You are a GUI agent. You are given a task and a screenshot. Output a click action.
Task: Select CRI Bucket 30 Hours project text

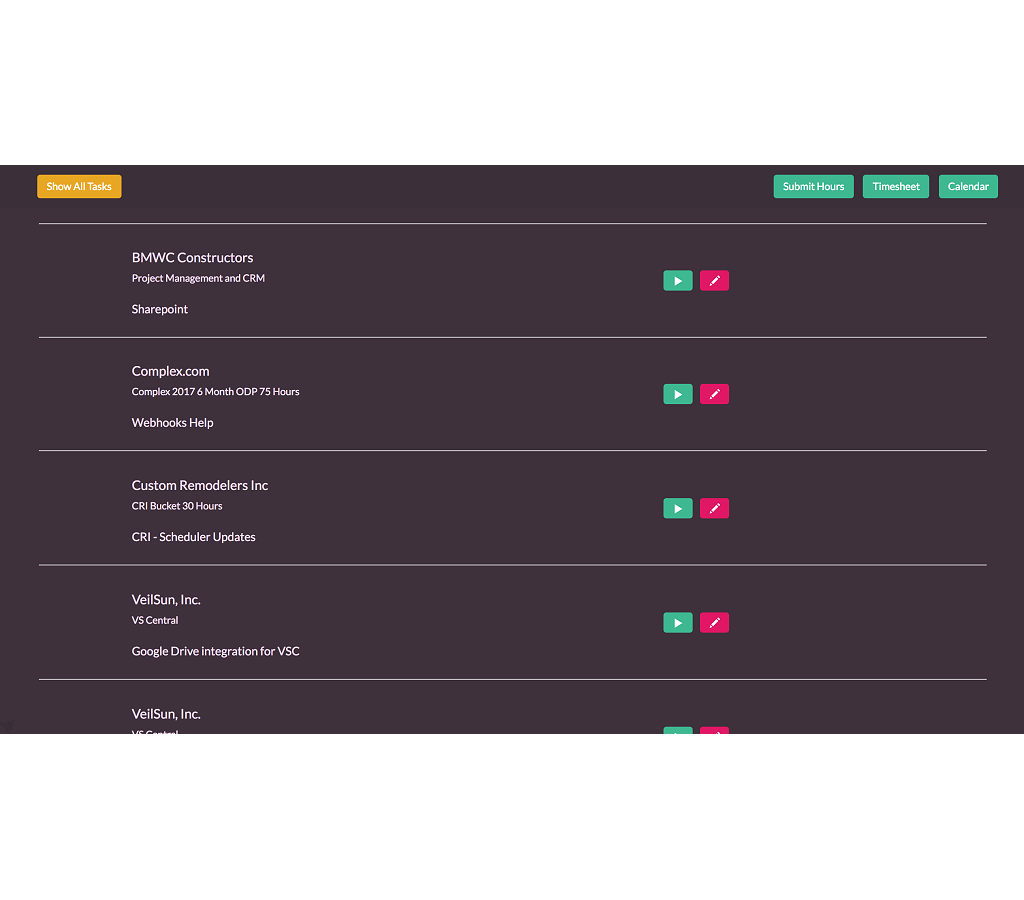tap(177, 506)
